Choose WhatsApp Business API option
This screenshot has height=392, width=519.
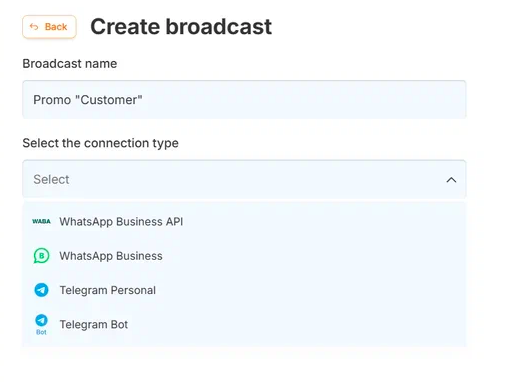click(244, 222)
